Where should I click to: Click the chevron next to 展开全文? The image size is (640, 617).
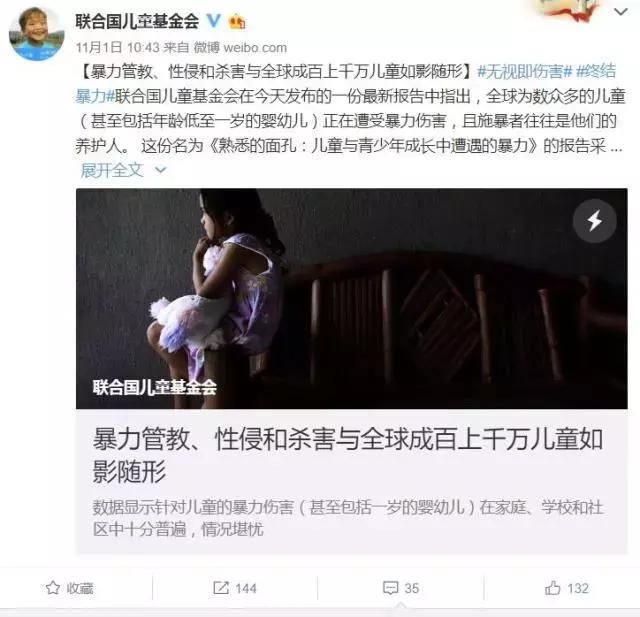point(161,170)
